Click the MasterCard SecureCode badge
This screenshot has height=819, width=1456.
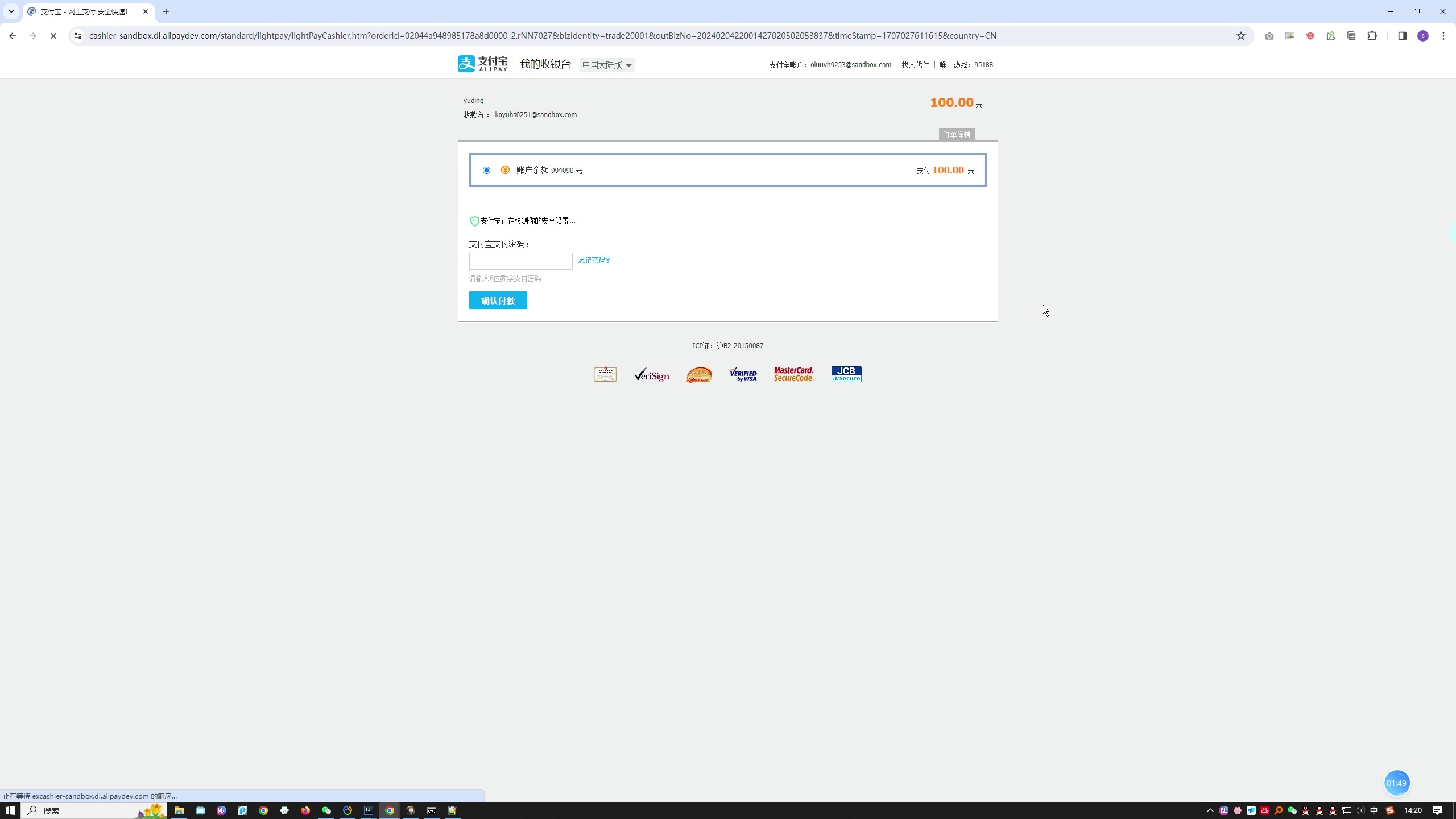point(794,374)
